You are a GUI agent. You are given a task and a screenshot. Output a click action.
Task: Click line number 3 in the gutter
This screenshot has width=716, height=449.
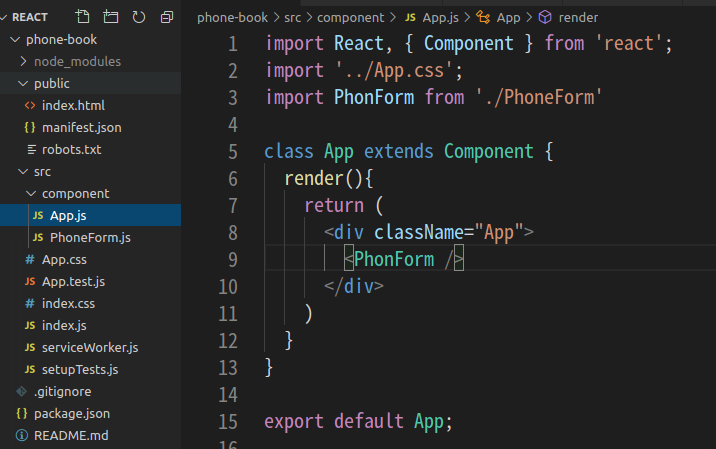click(233, 98)
